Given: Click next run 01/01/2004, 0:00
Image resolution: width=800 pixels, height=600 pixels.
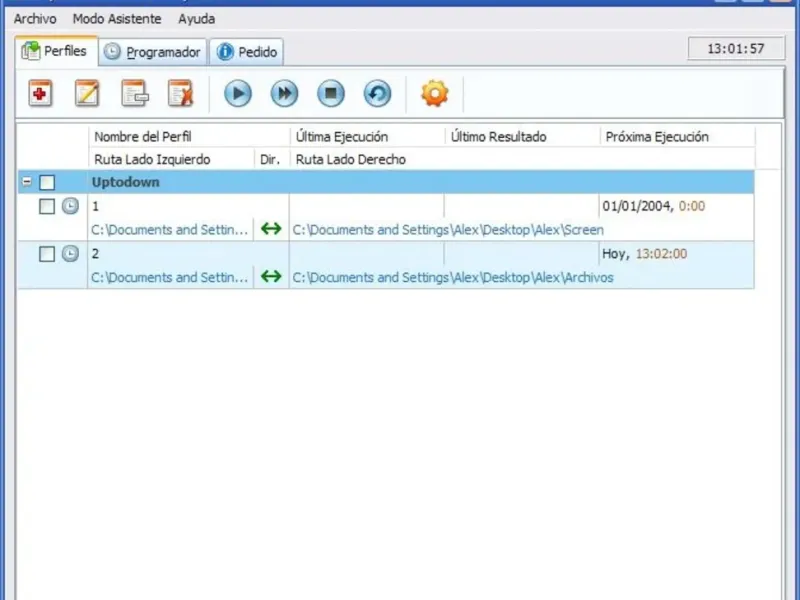Looking at the screenshot, I should coord(654,206).
